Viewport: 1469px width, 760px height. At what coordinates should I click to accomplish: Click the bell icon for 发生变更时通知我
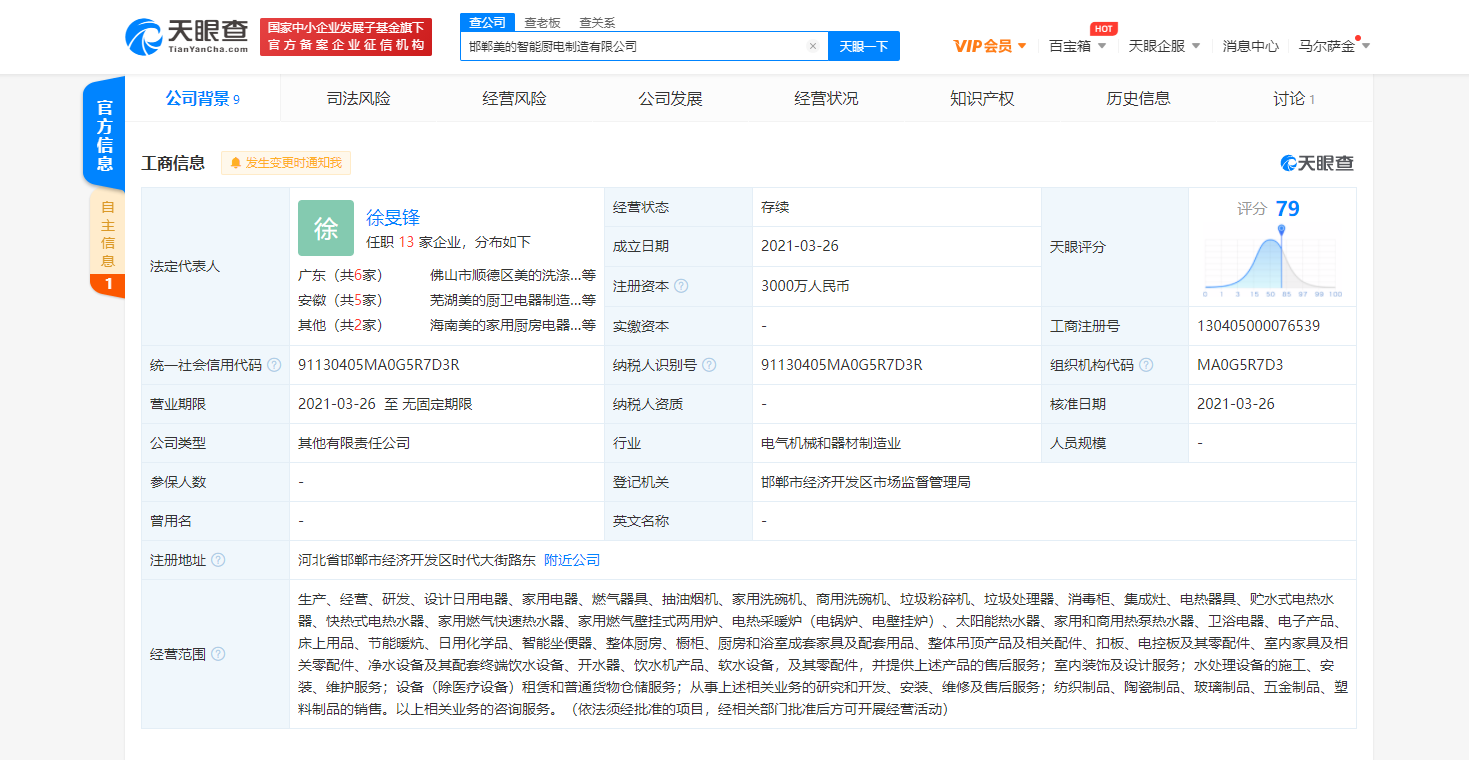click(x=236, y=163)
